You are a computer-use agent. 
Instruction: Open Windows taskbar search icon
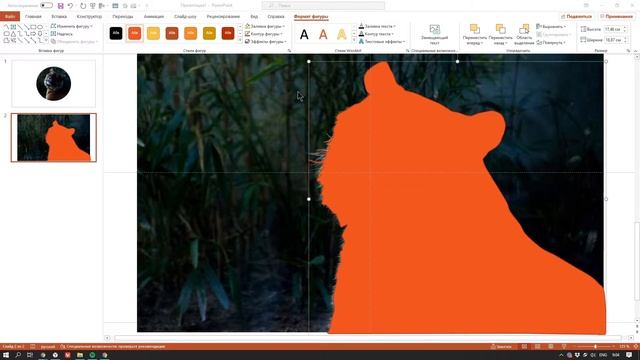[x=18, y=355]
